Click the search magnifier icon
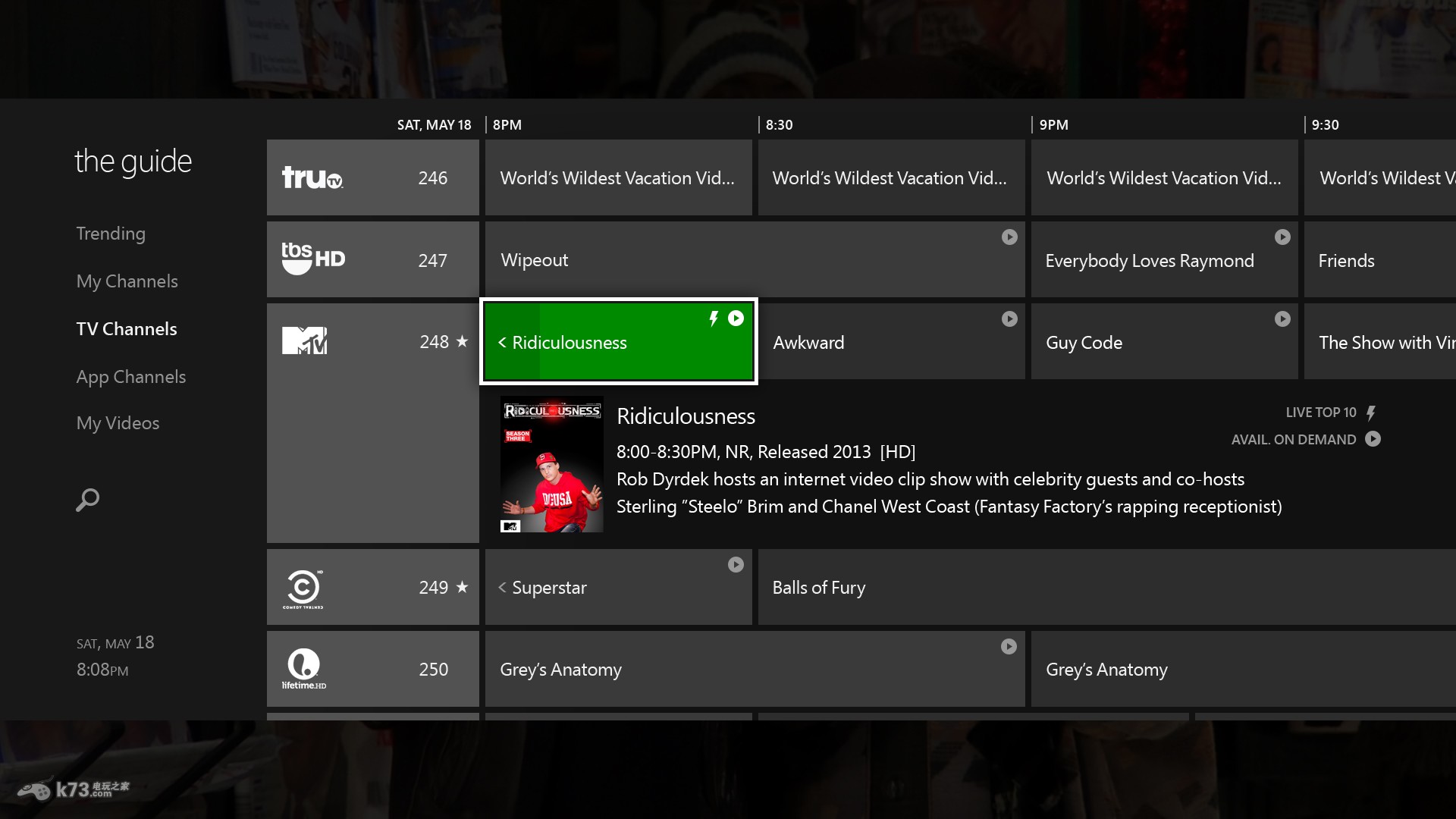This screenshot has width=1456, height=819. pos(88,500)
